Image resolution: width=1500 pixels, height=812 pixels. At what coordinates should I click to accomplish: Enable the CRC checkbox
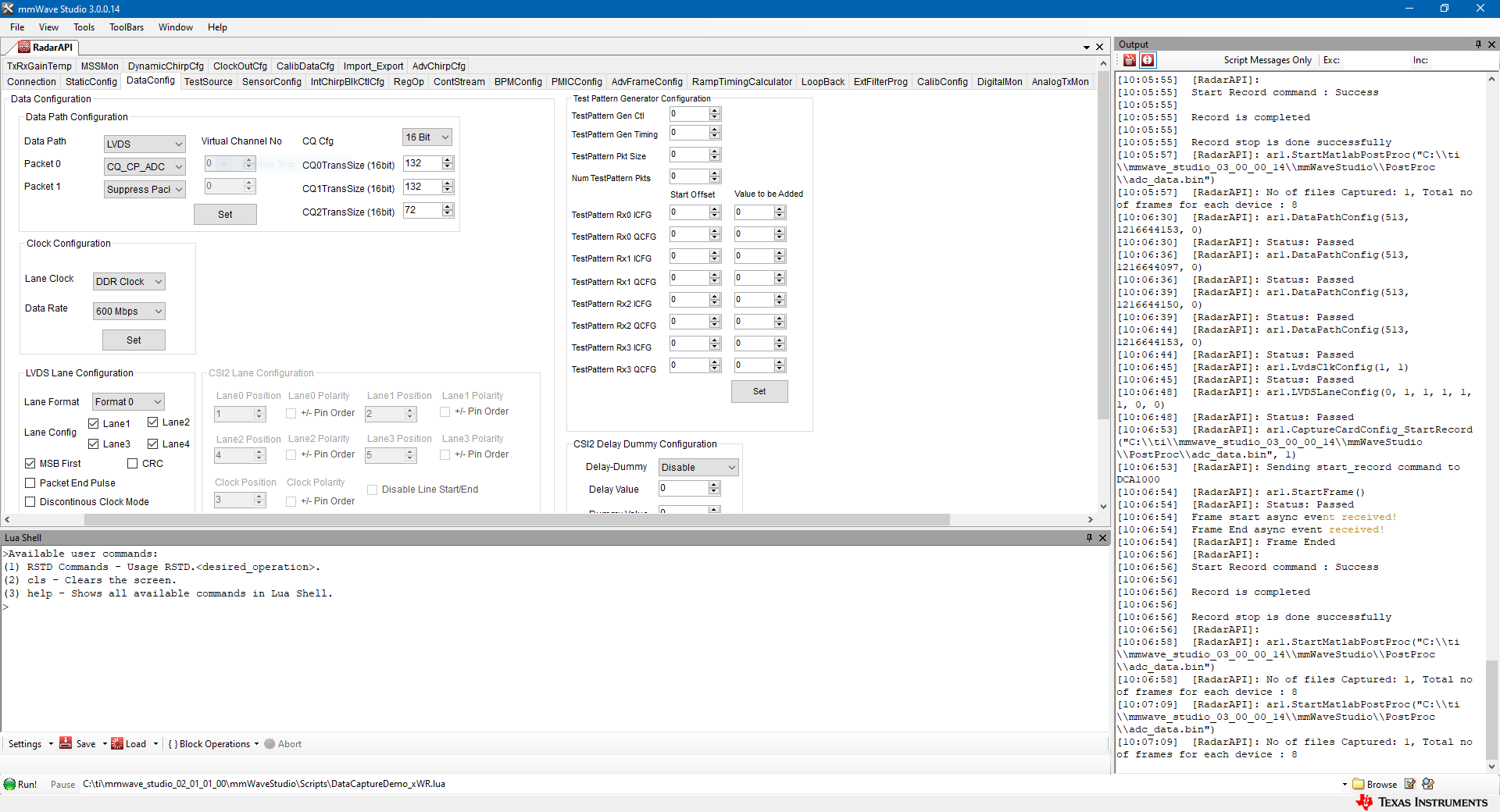(133, 463)
